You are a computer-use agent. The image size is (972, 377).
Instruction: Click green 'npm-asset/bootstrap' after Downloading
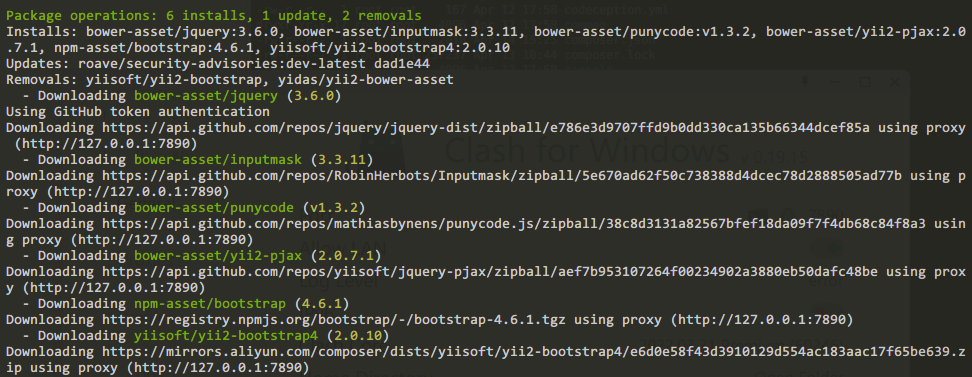[x=210, y=305]
